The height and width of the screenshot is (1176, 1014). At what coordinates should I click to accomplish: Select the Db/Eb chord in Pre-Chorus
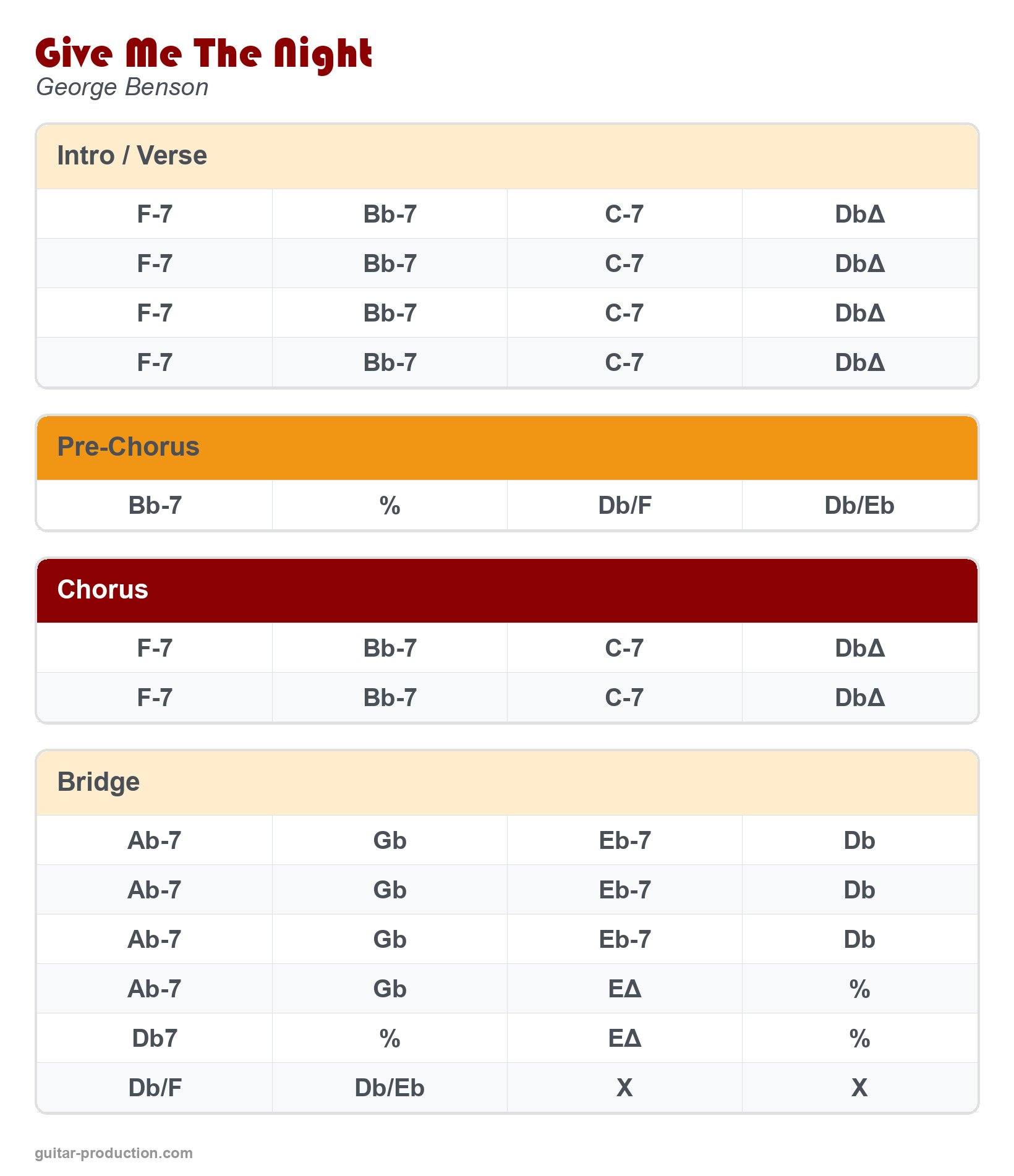click(859, 506)
